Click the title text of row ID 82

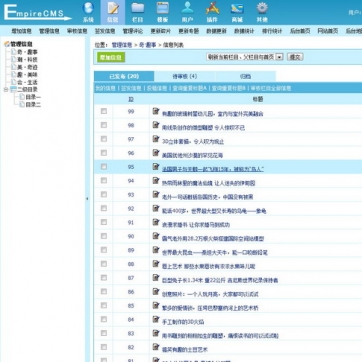(x=185, y=350)
